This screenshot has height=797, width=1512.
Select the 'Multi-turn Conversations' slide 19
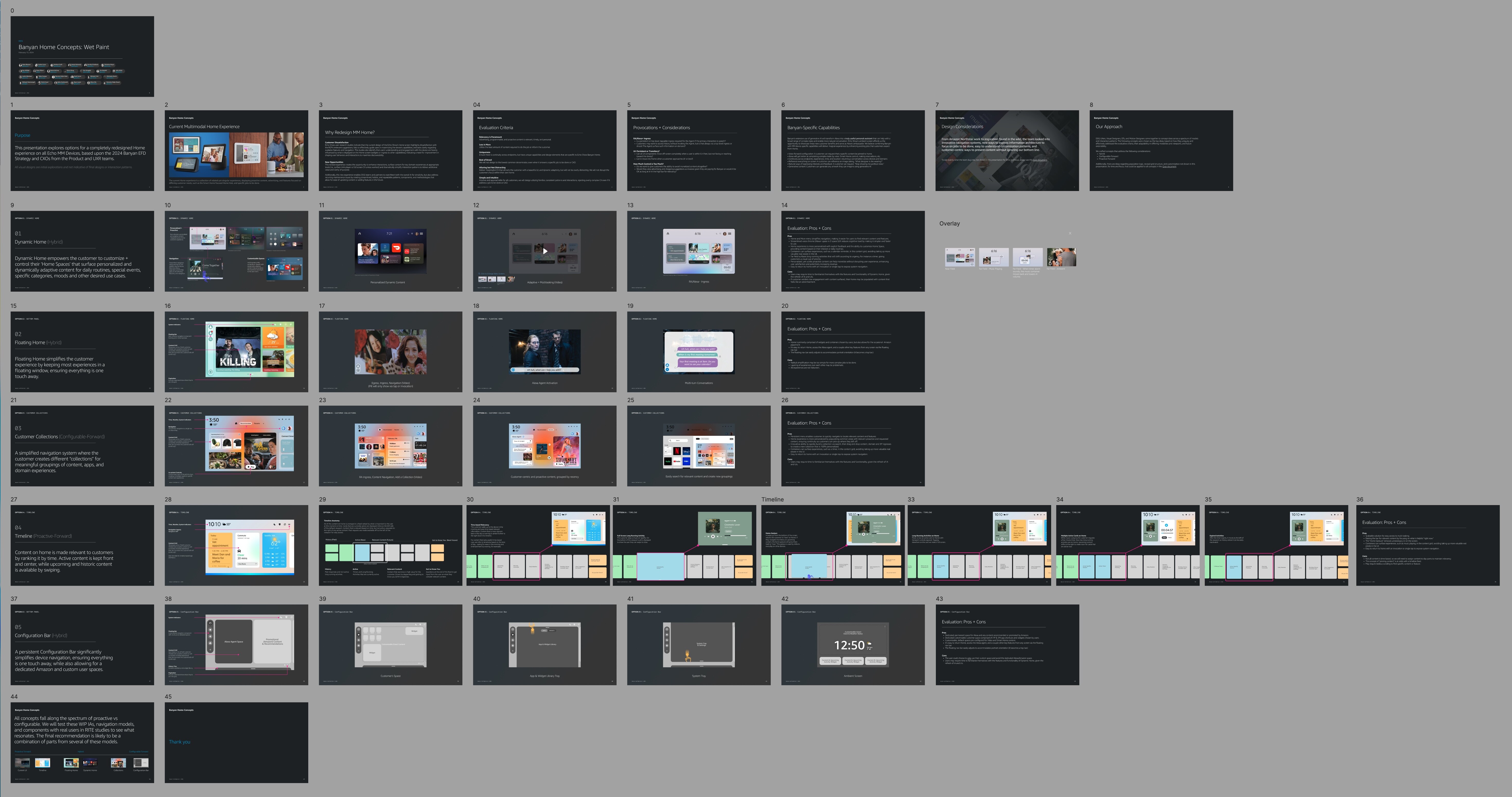point(699,352)
